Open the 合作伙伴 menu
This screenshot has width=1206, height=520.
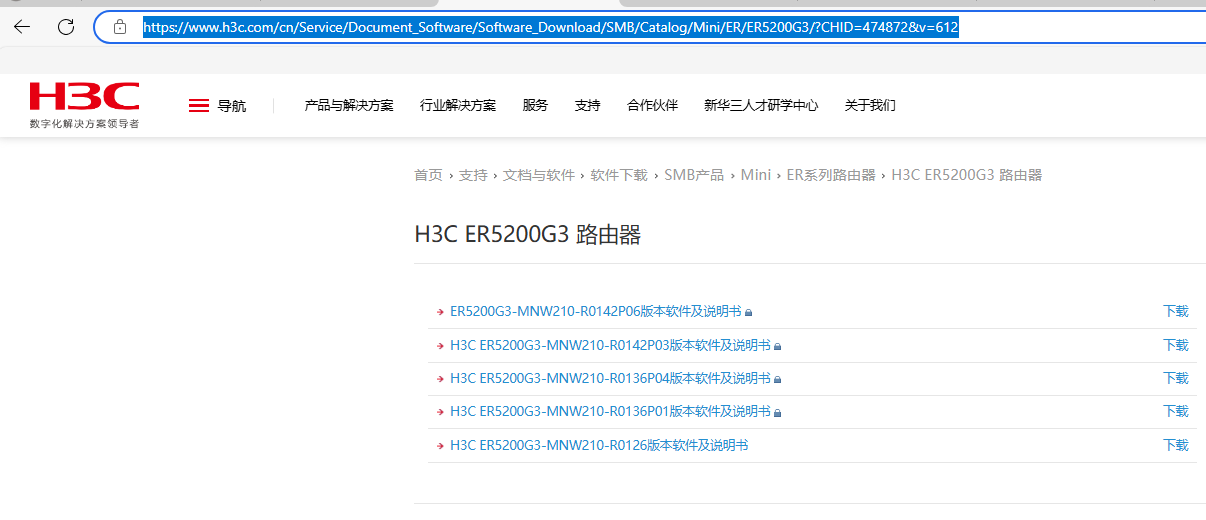tap(652, 105)
